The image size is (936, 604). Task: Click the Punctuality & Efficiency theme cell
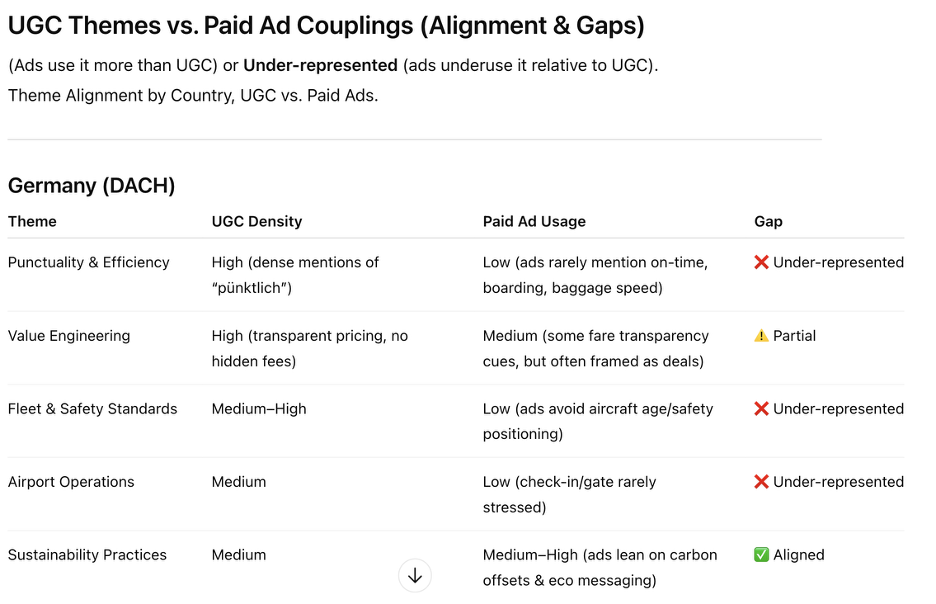88,263
